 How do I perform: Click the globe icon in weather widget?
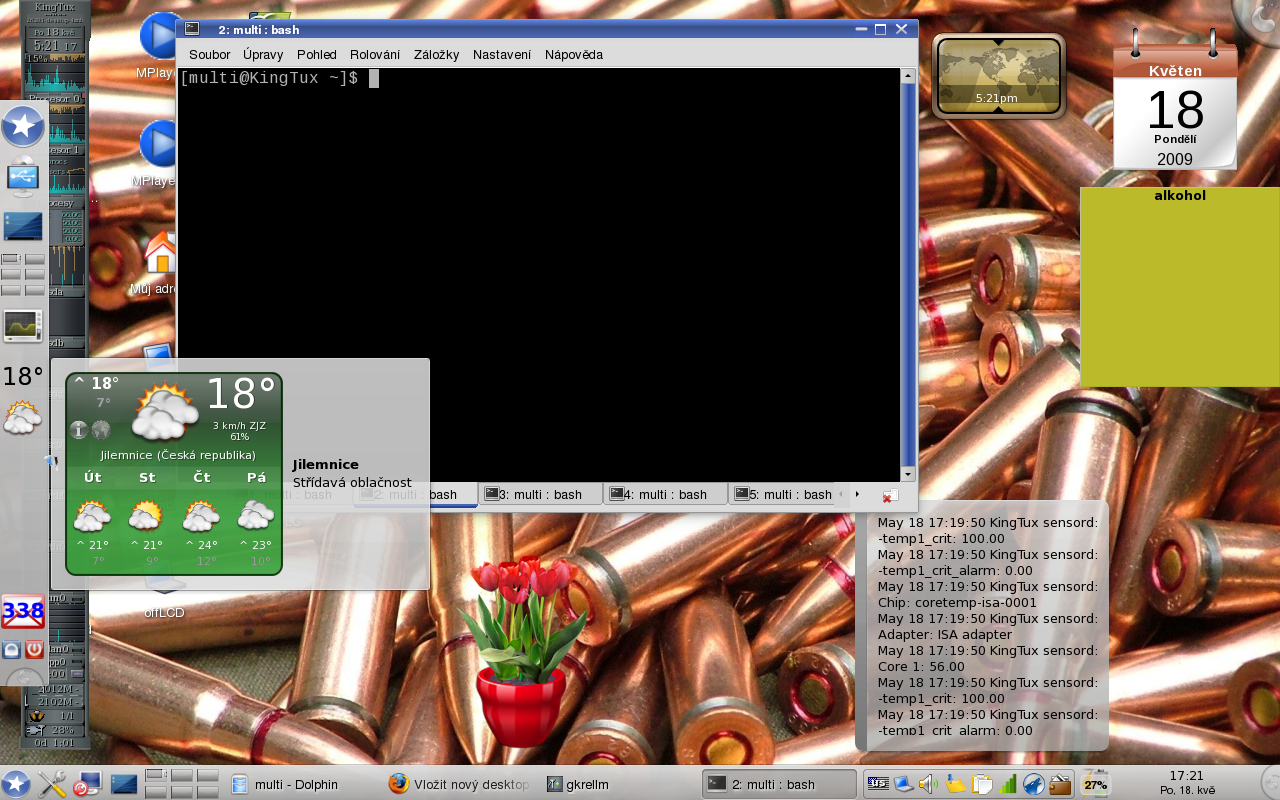[101, 430]
